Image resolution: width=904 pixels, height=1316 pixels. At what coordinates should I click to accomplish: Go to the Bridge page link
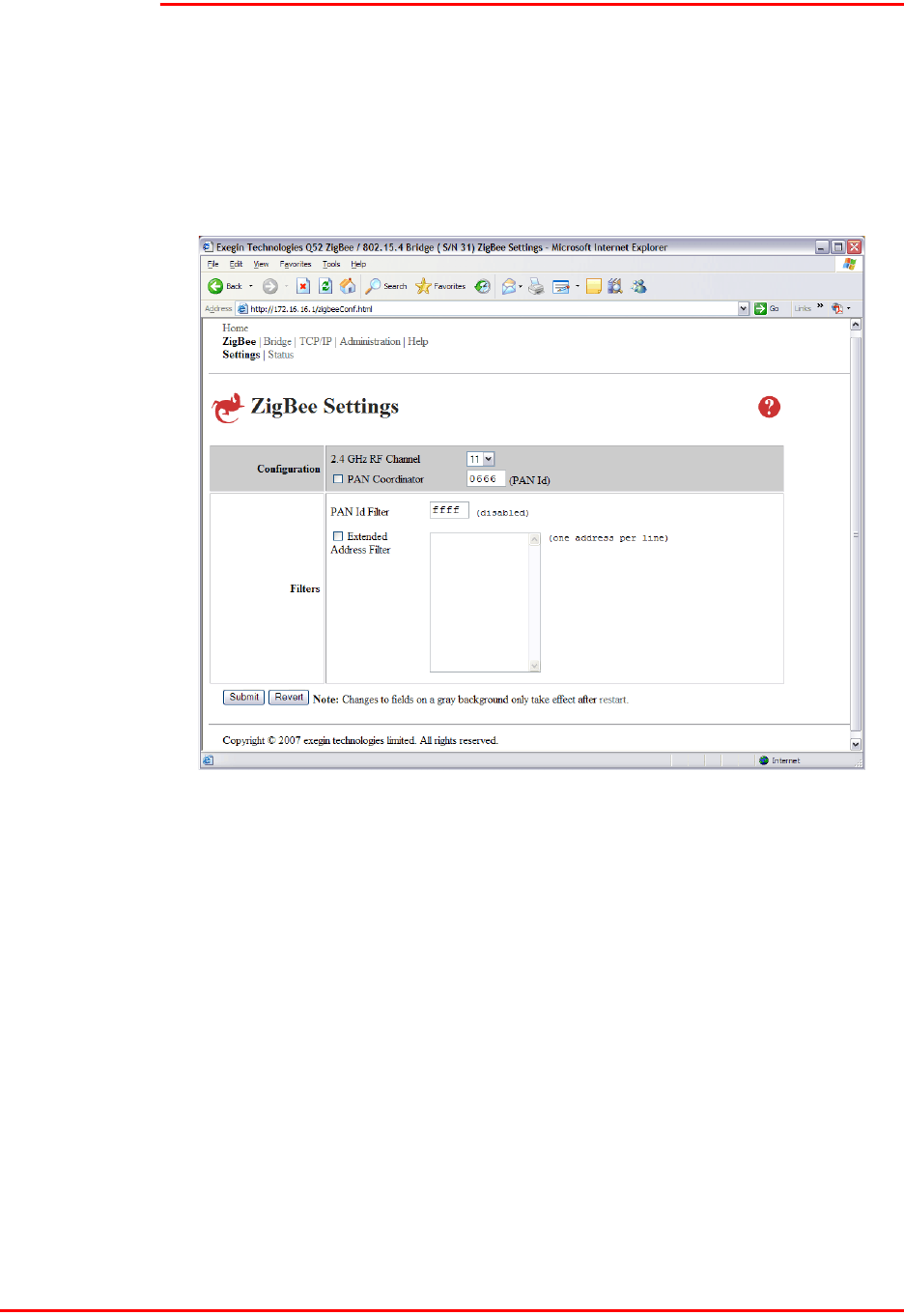[x=277, y=341]
